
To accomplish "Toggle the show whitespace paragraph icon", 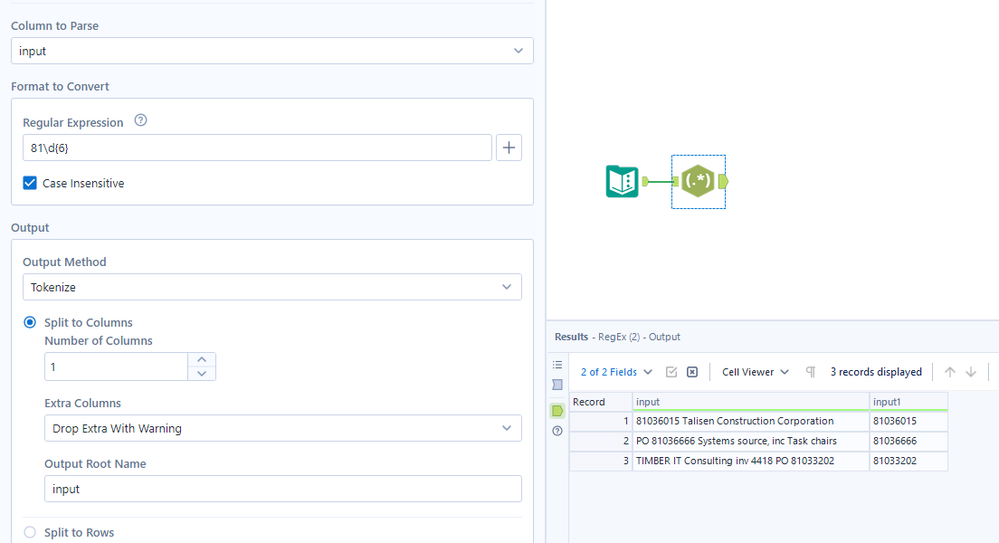I will (x=810, y=372).
